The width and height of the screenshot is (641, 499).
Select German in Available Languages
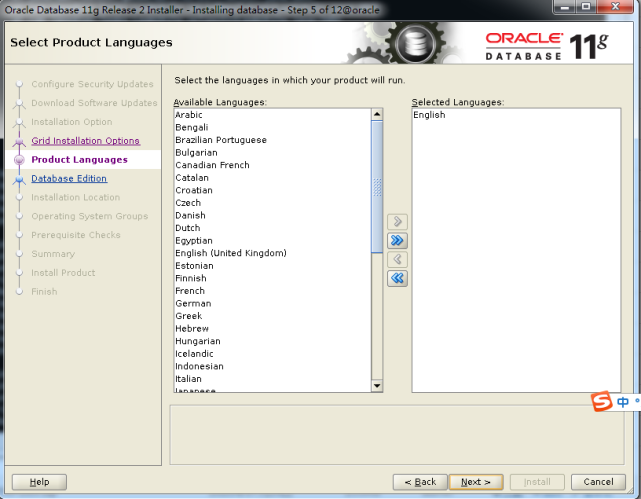(272, 303)
